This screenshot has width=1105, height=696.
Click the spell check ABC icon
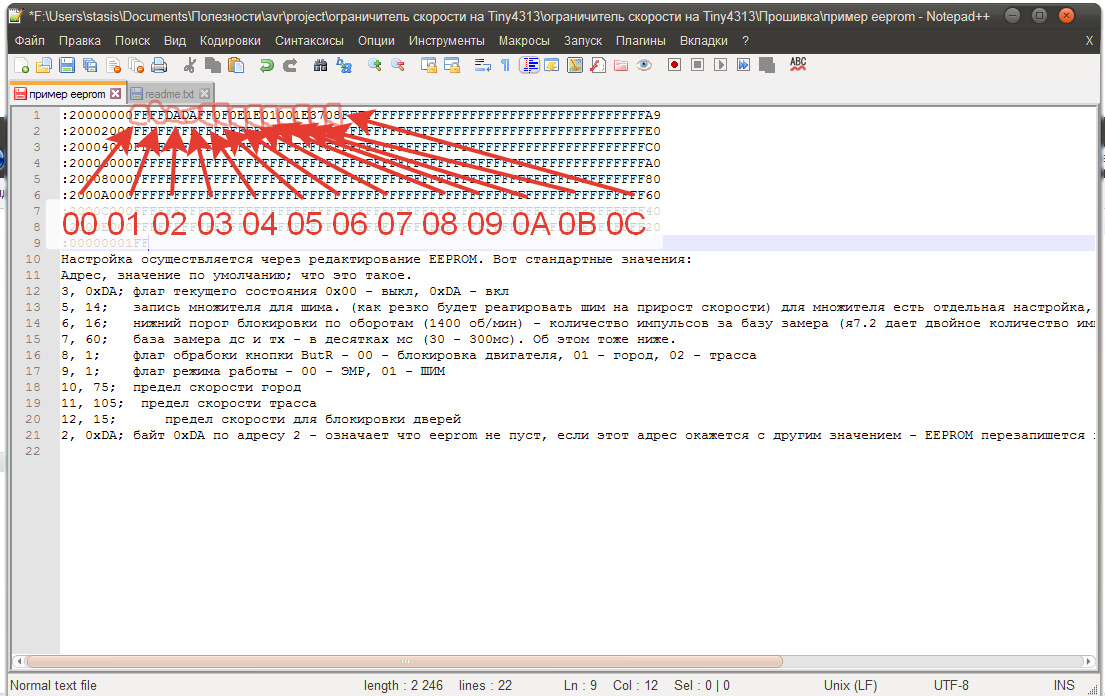pyautogui.click(x=797, y=64)
